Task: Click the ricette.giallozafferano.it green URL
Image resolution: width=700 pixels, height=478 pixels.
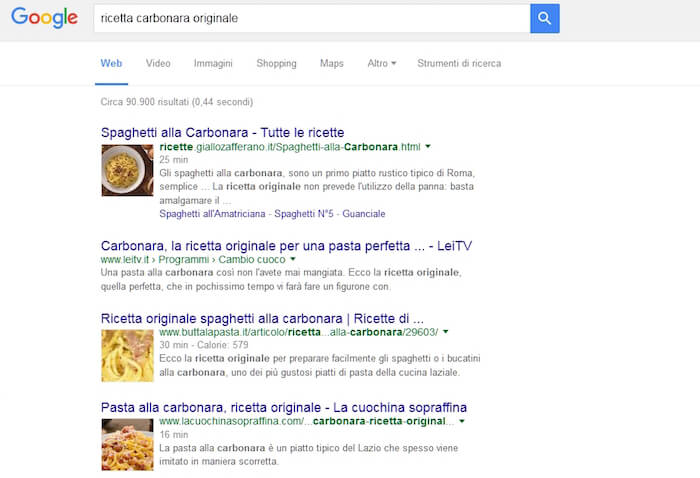Action: click(x=290, y=147)
